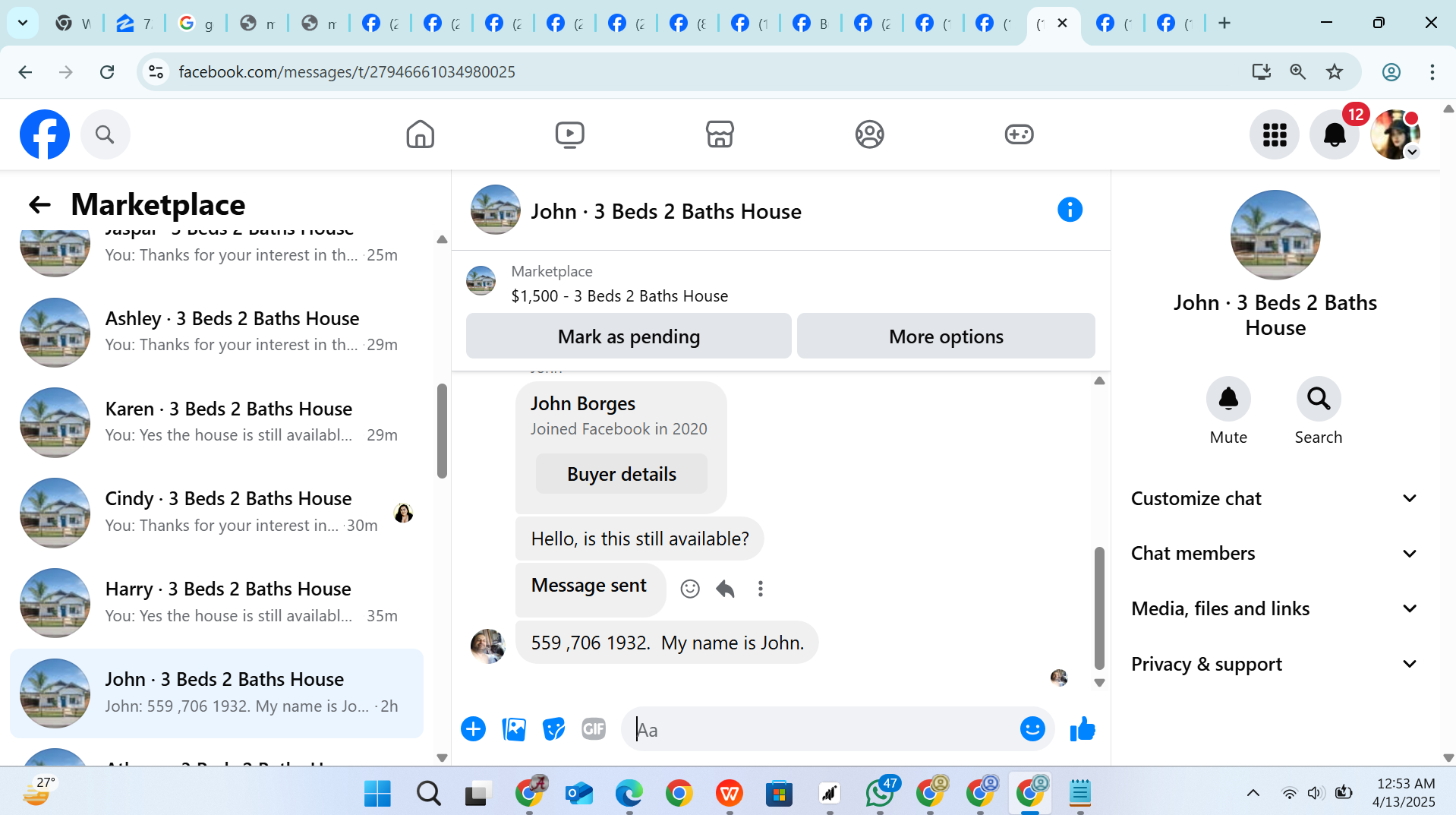Viewport: 1456px width, 815px height.
Task: Choose a GIF in the composer
Action: pyautogui.click(x=594, y=729)
